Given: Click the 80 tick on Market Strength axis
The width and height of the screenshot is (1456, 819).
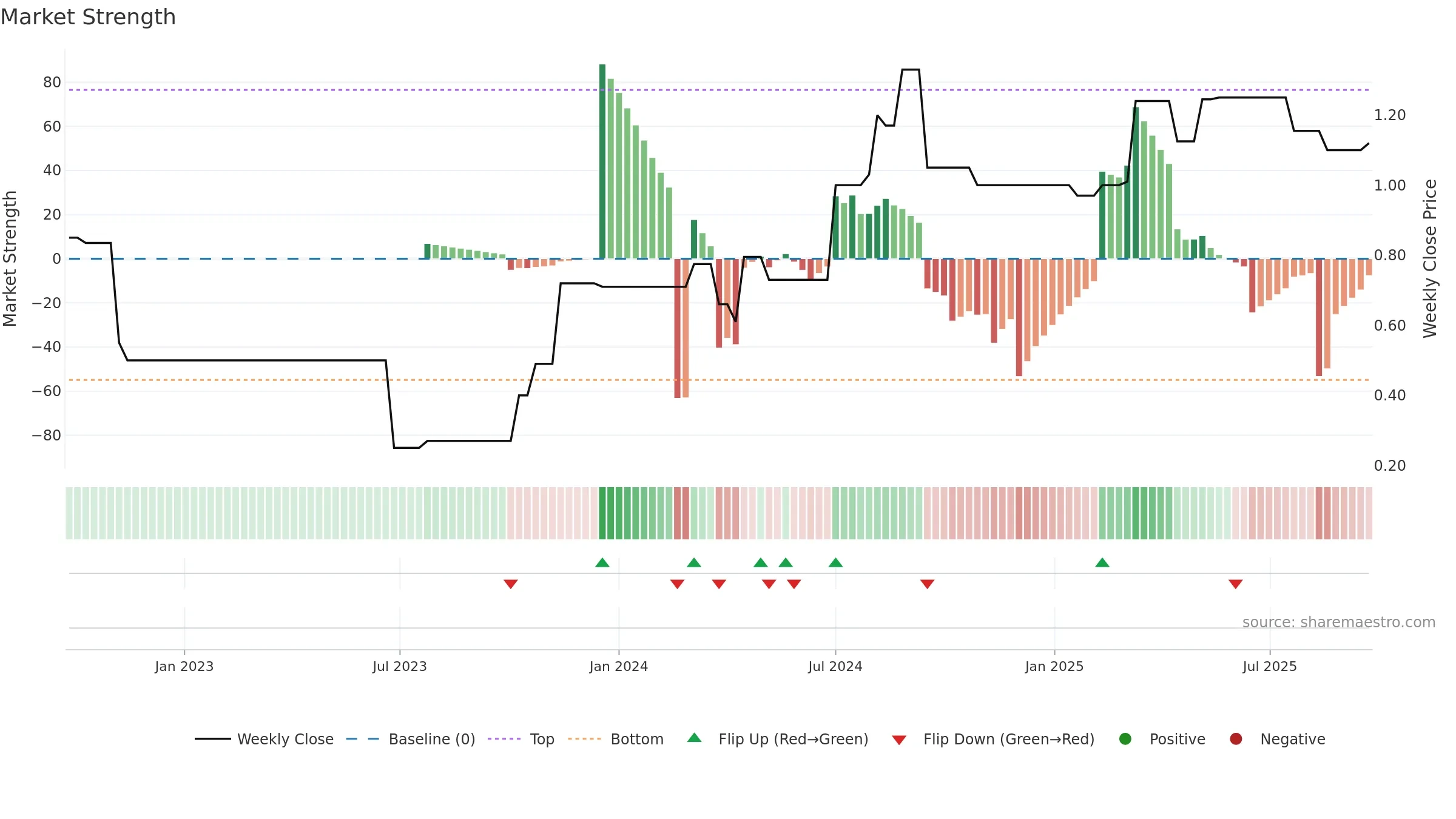Looking at the screenshot, I should 52,83.
